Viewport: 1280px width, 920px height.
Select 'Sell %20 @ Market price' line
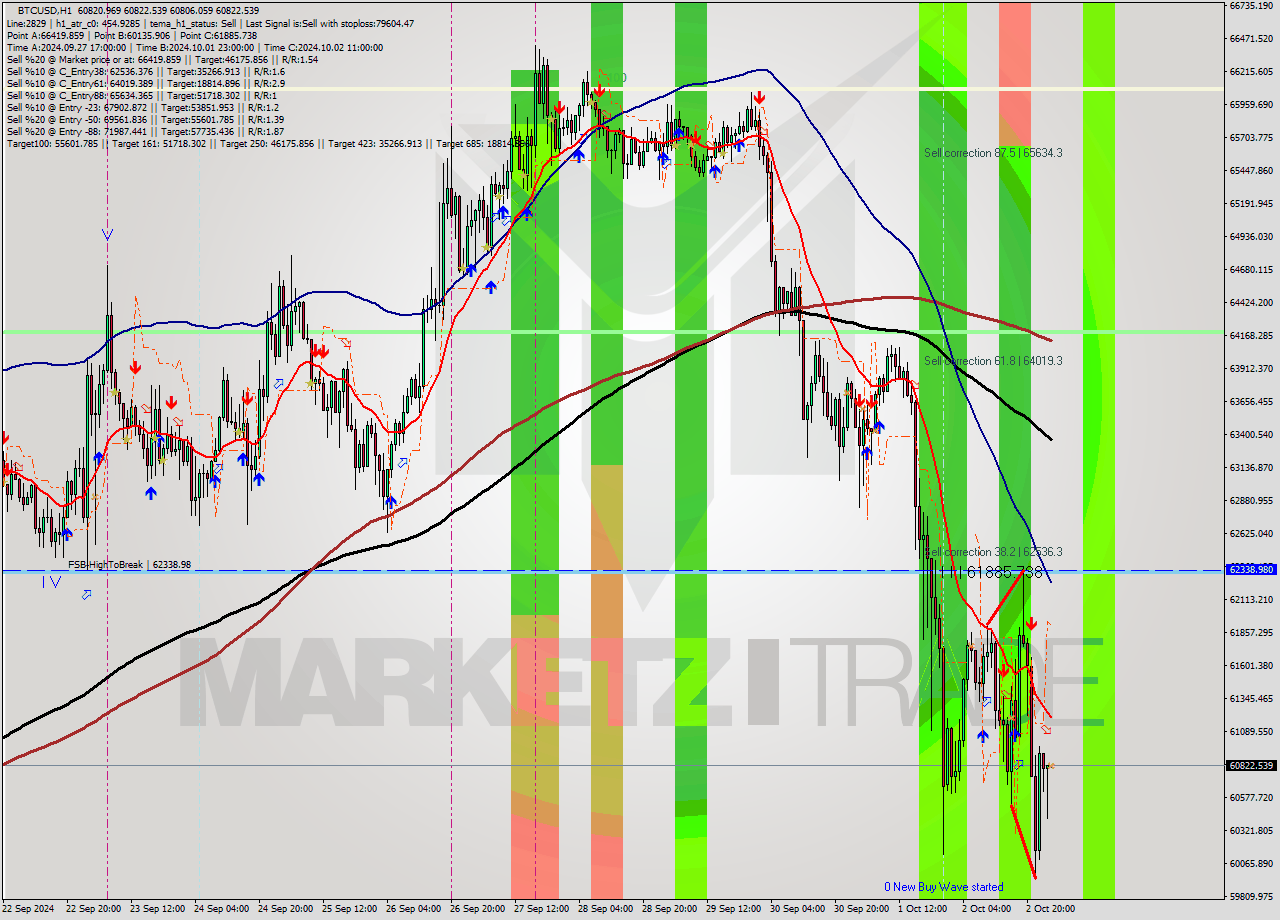point(162,59)
